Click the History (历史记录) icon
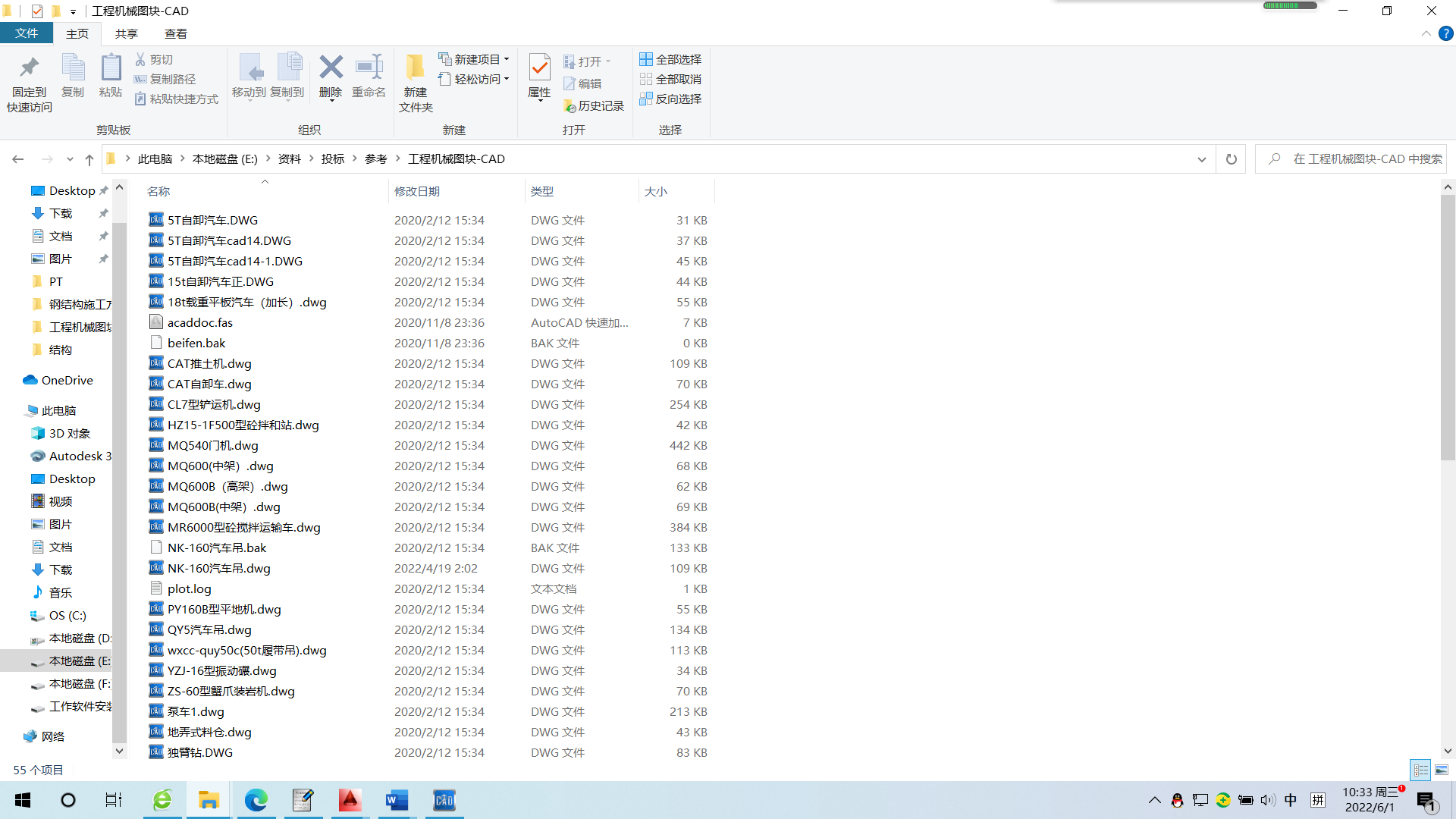The width and height of the screenshot is (1456, 819). [x=570, y=106]
